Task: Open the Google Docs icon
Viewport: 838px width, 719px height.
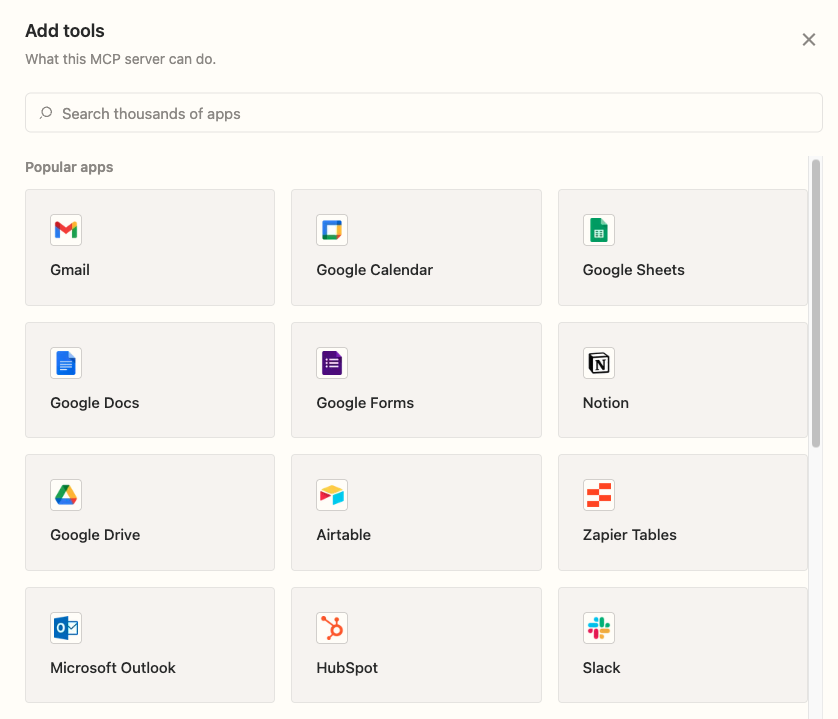Action: (x=66, y=363)
